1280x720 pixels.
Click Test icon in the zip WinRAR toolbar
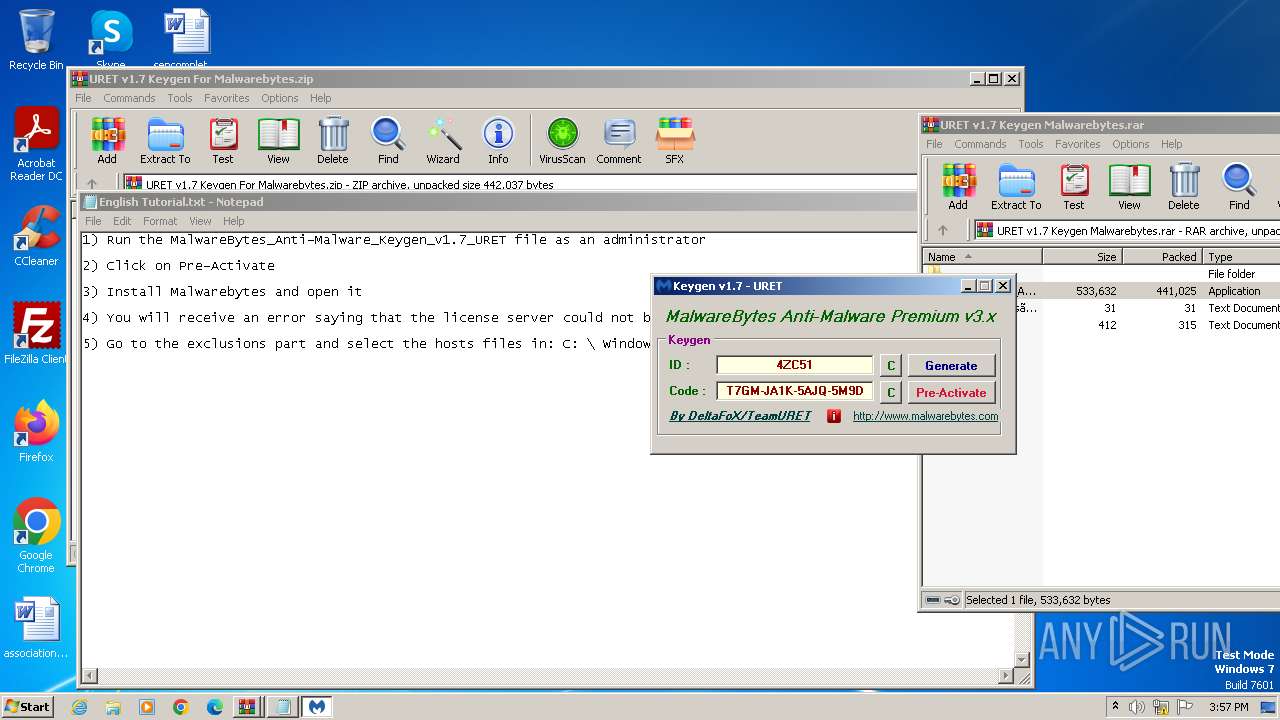pyautogui.click(x=223, y=141)
